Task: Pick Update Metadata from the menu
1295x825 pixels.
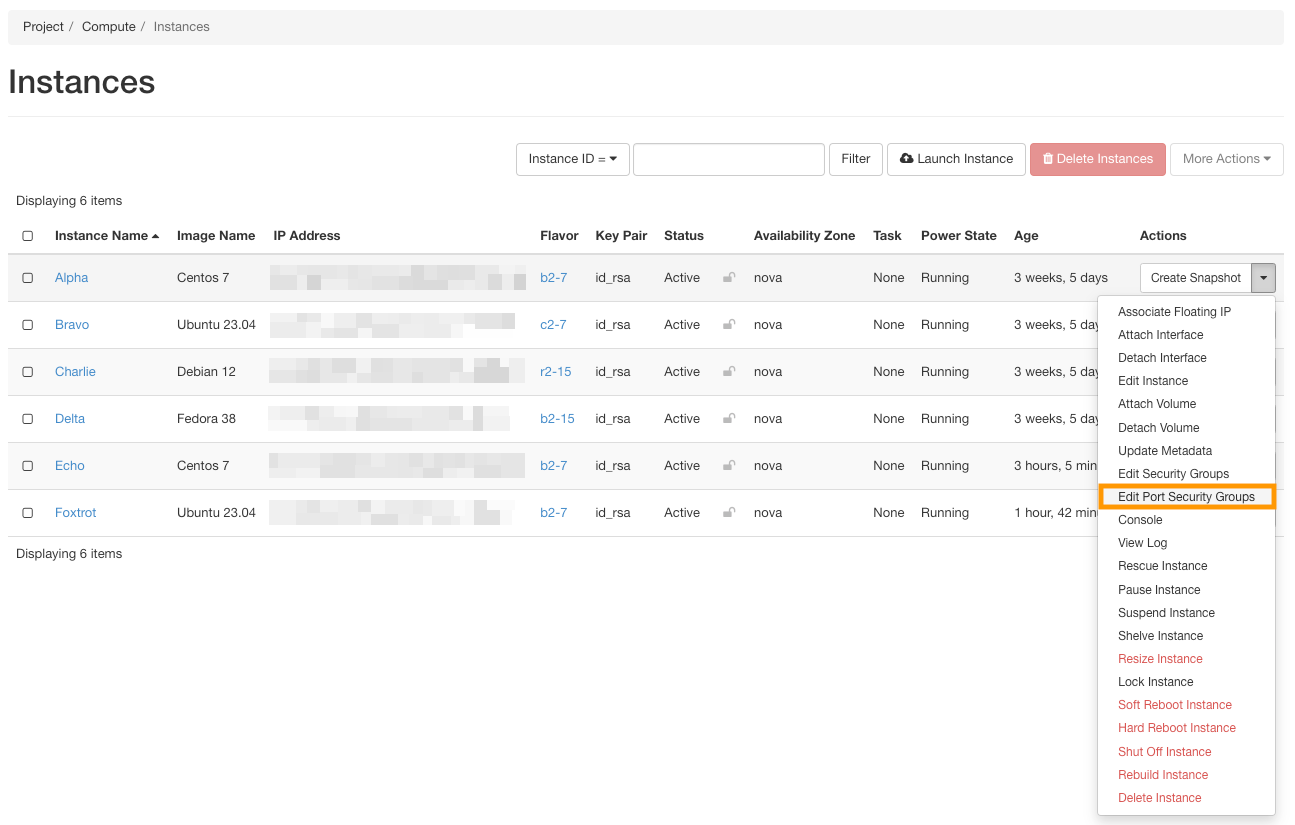Action: pos(1165,451)
